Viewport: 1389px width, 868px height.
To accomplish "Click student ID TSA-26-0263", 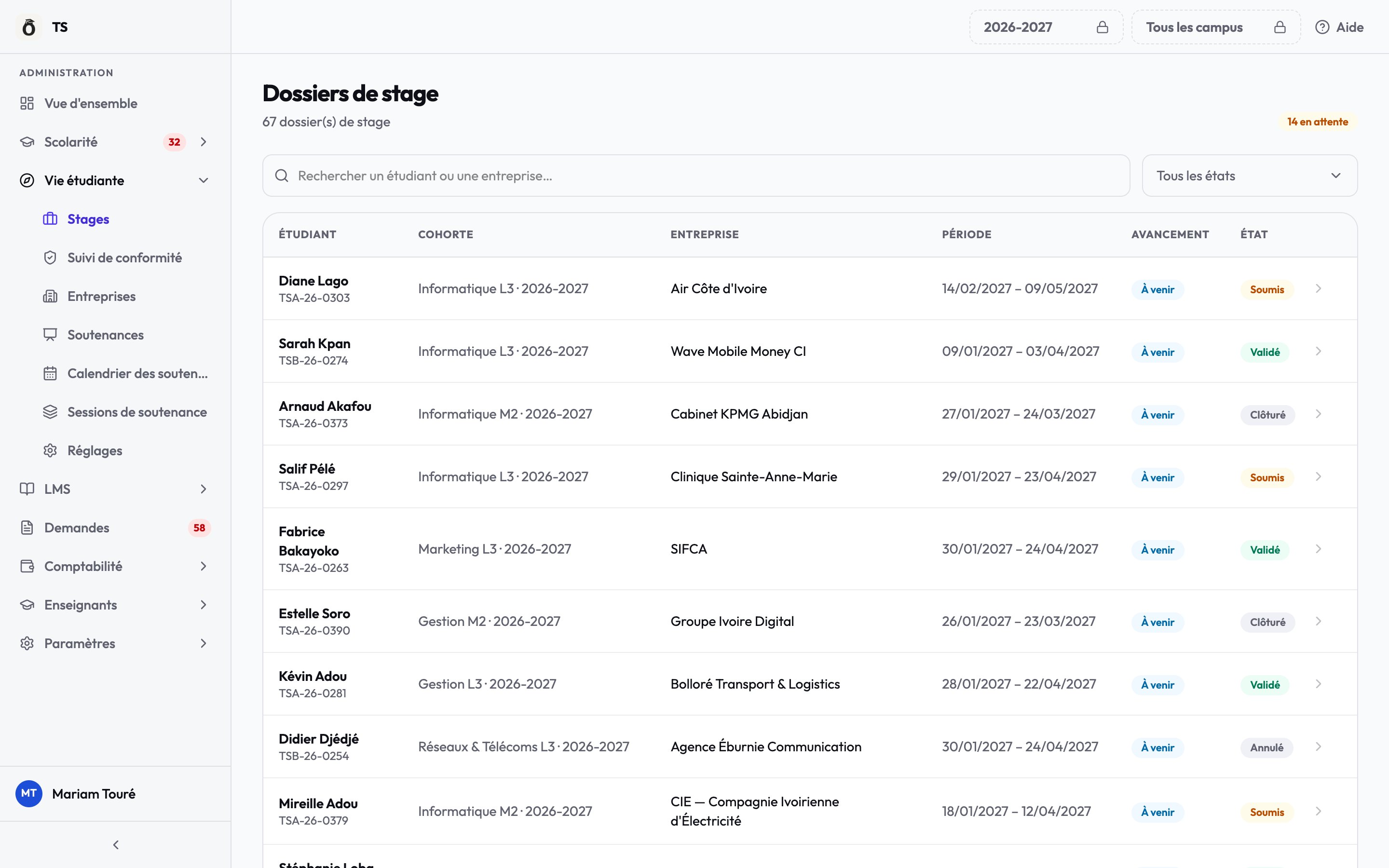I will 313,568.
